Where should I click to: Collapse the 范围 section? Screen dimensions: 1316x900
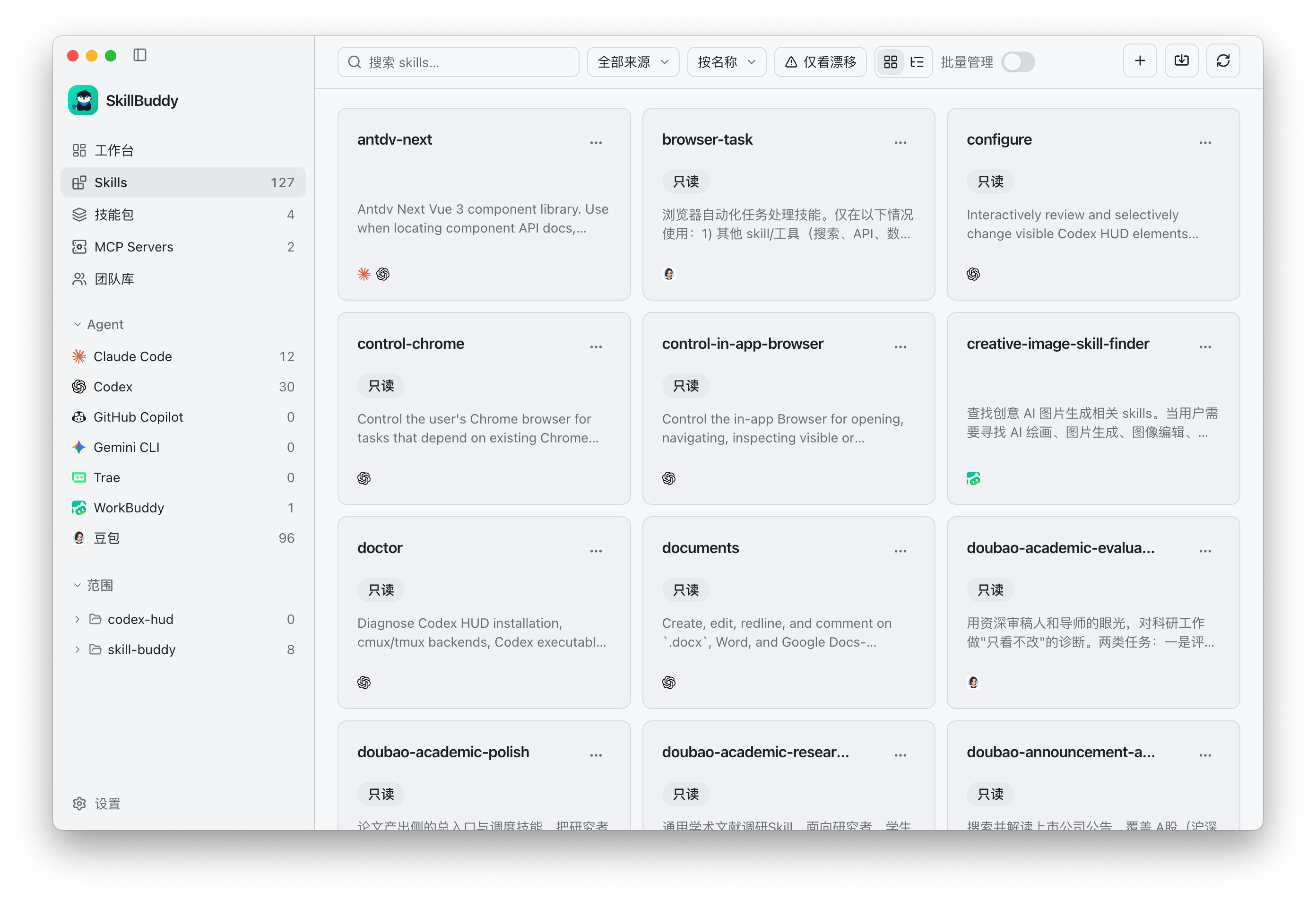coord(78,585)
